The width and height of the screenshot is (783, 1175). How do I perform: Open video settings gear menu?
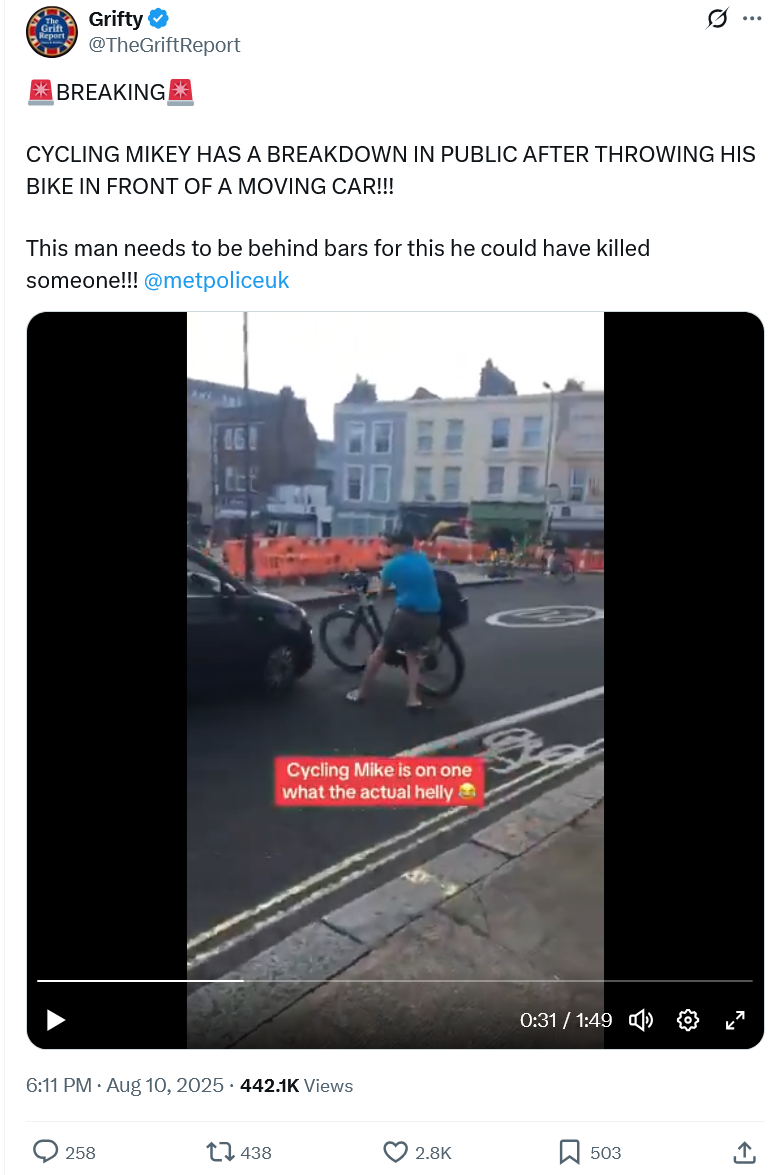point(688,1020)
